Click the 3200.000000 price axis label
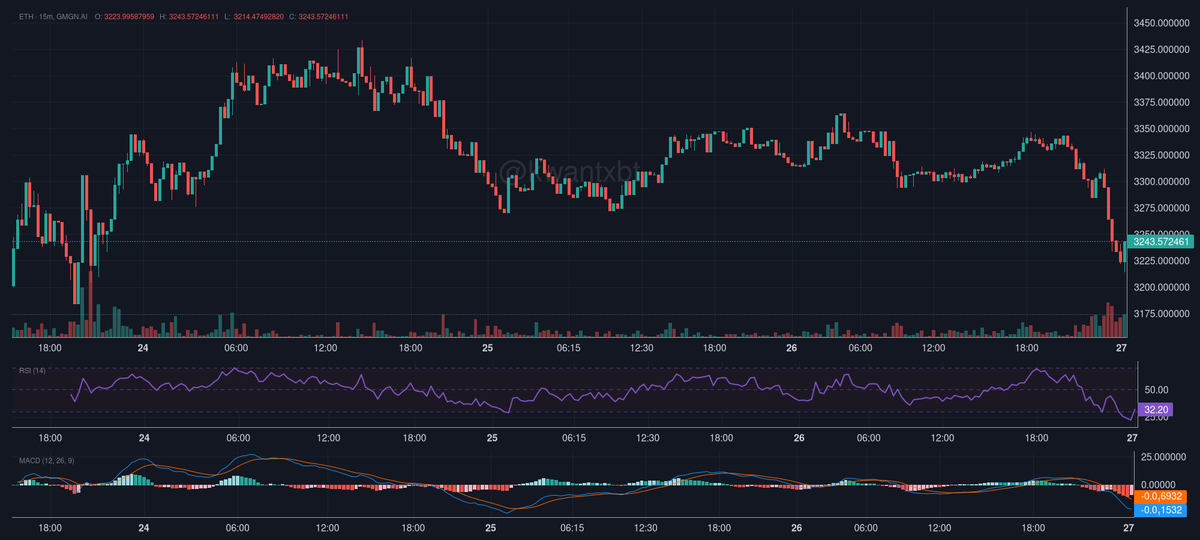This screenshot has height=540, width=1200. click(x=1160, y=288)
